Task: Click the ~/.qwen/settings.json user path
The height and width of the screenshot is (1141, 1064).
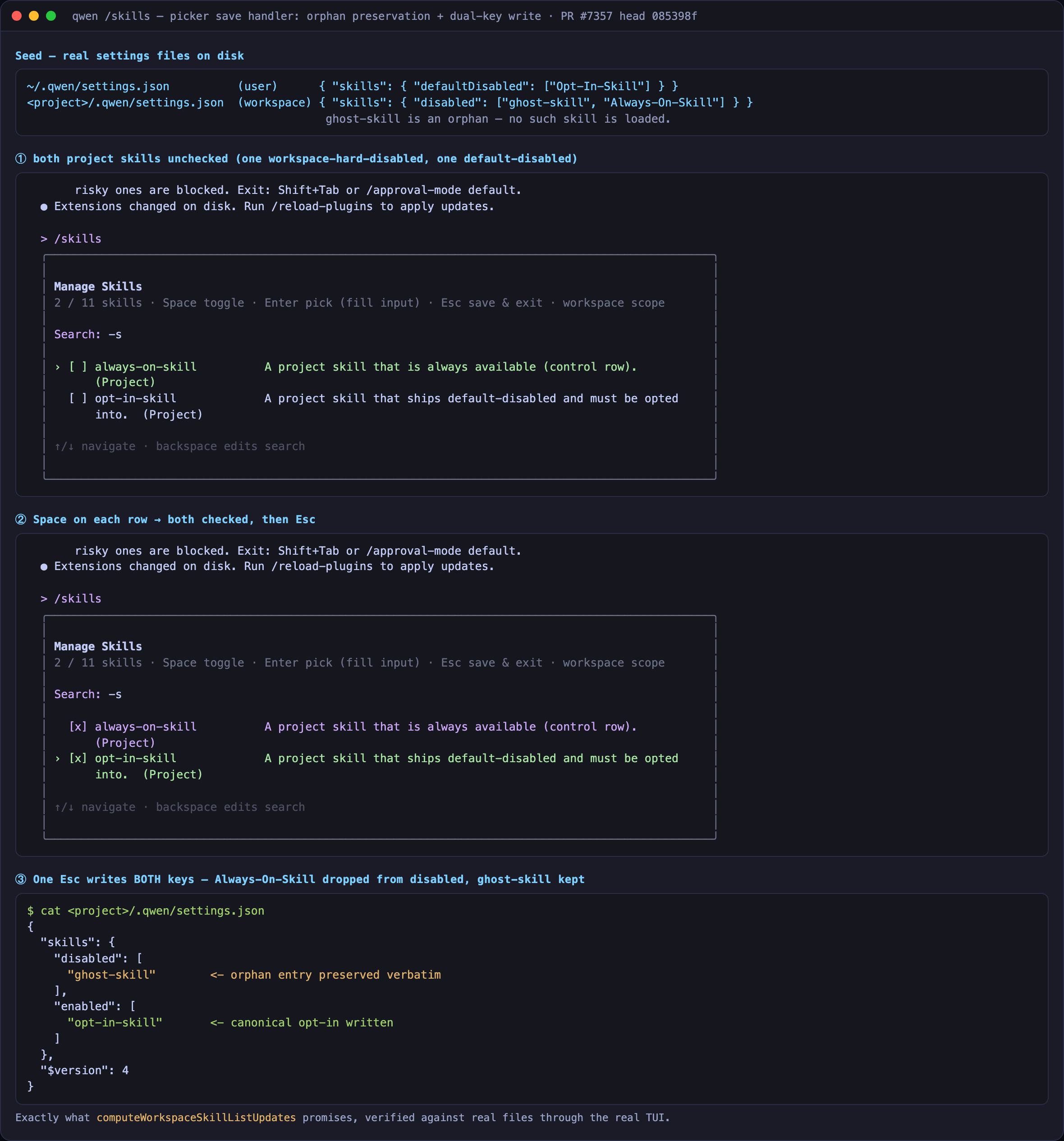Action: point(98,87)
